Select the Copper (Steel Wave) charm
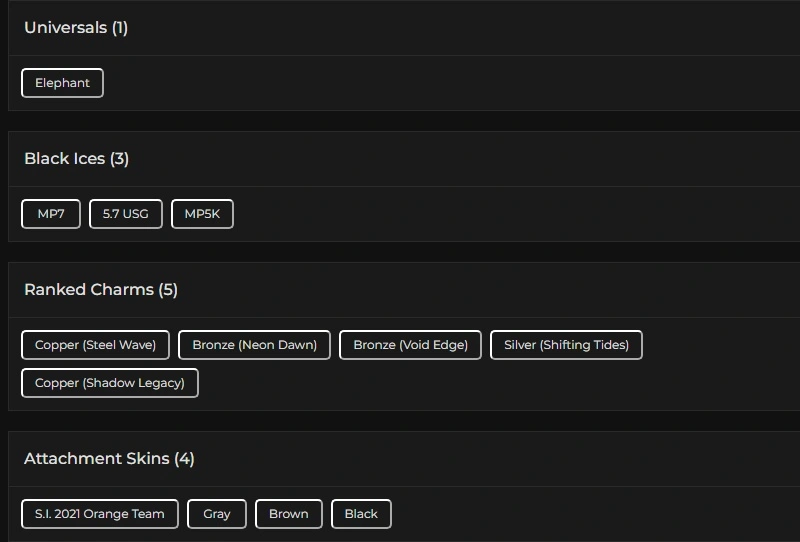This screenshot has width=800, height=542. (x=95, y=345)
